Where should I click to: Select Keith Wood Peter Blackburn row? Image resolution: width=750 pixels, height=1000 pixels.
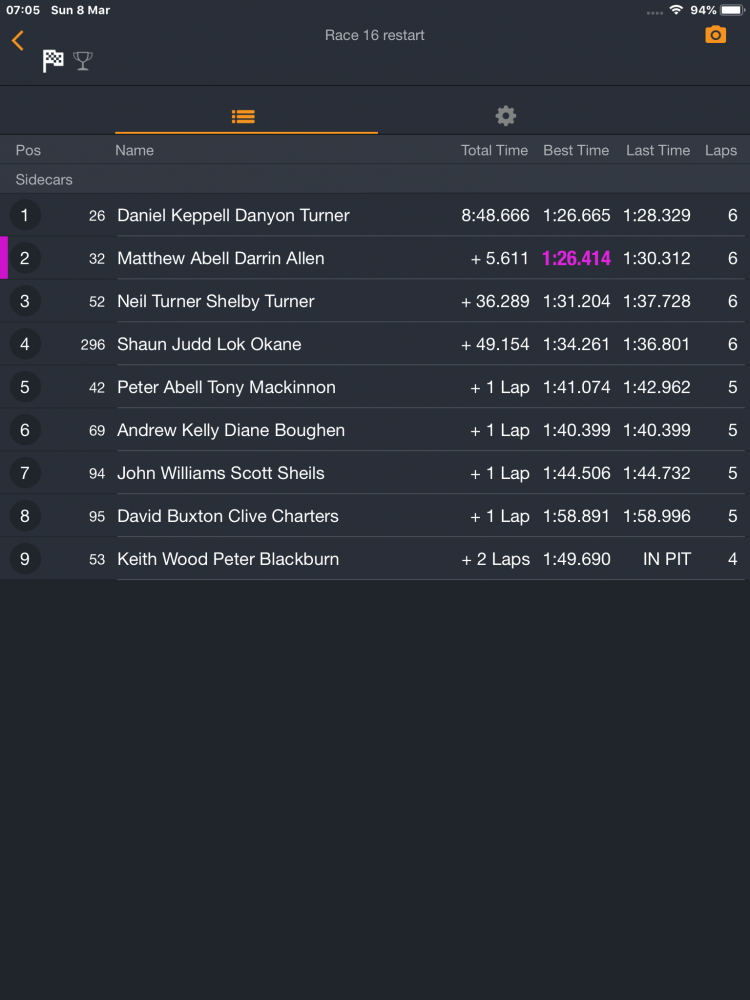click(x=228, y=559)
